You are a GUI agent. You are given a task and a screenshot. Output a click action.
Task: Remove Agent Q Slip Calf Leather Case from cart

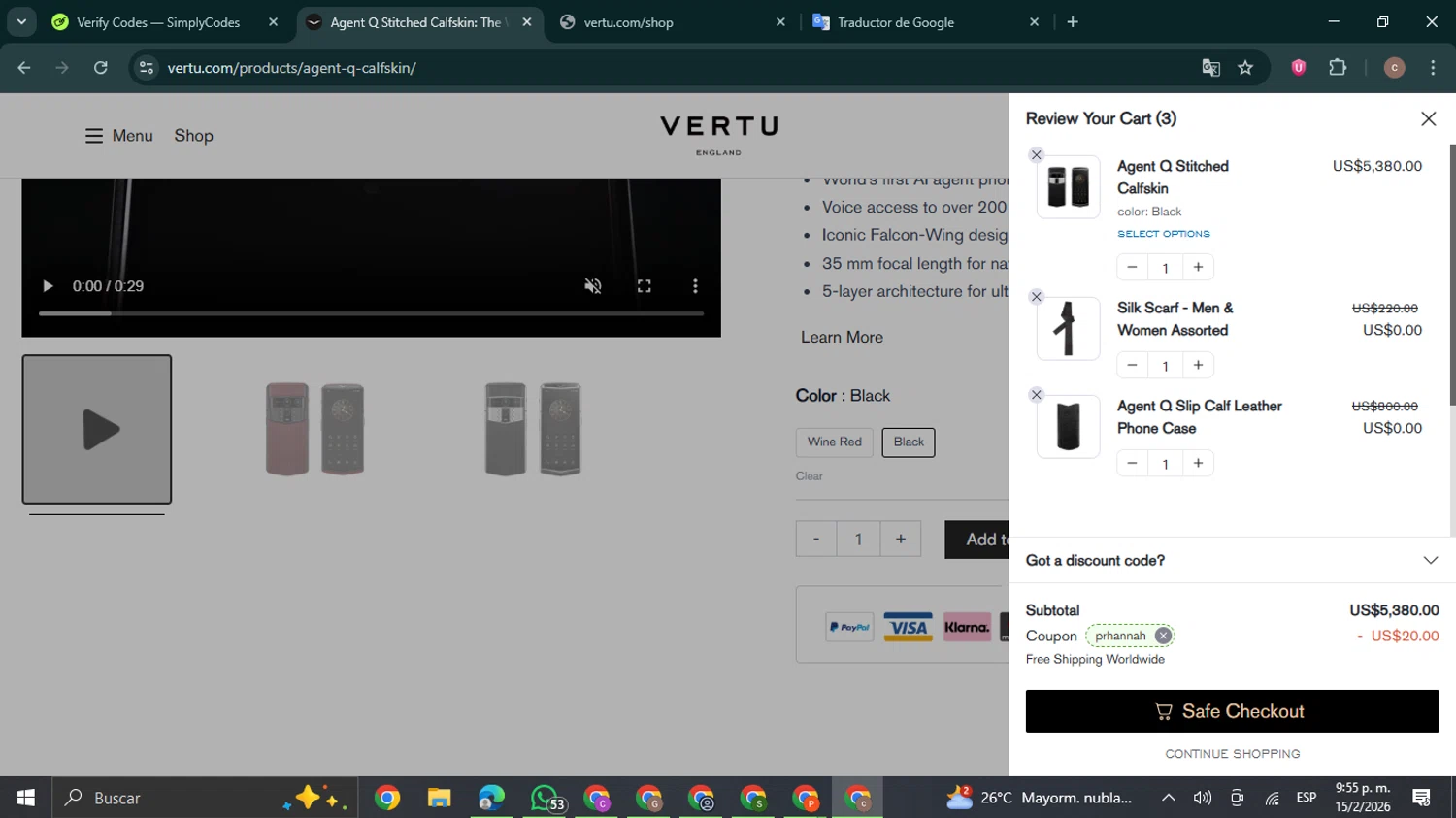coord(1037,395)
